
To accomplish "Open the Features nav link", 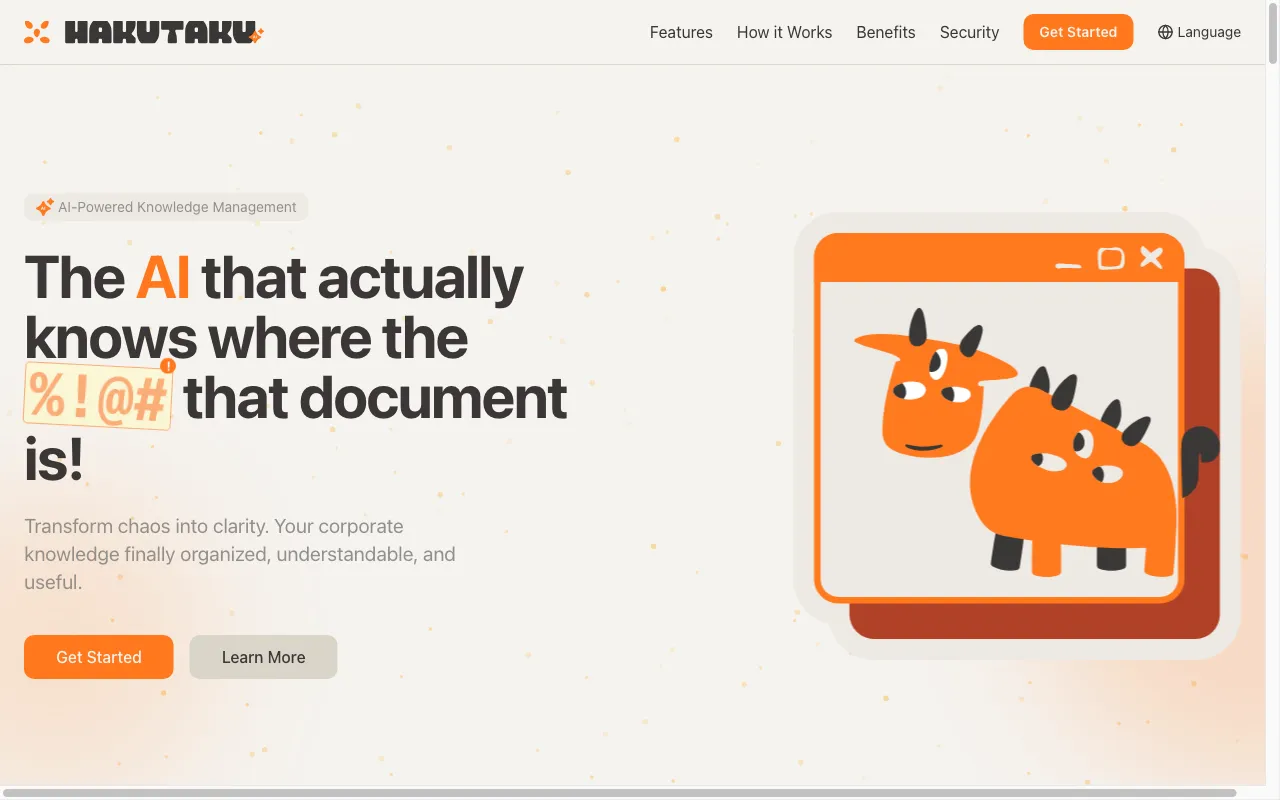I will (x=681, y=32).
